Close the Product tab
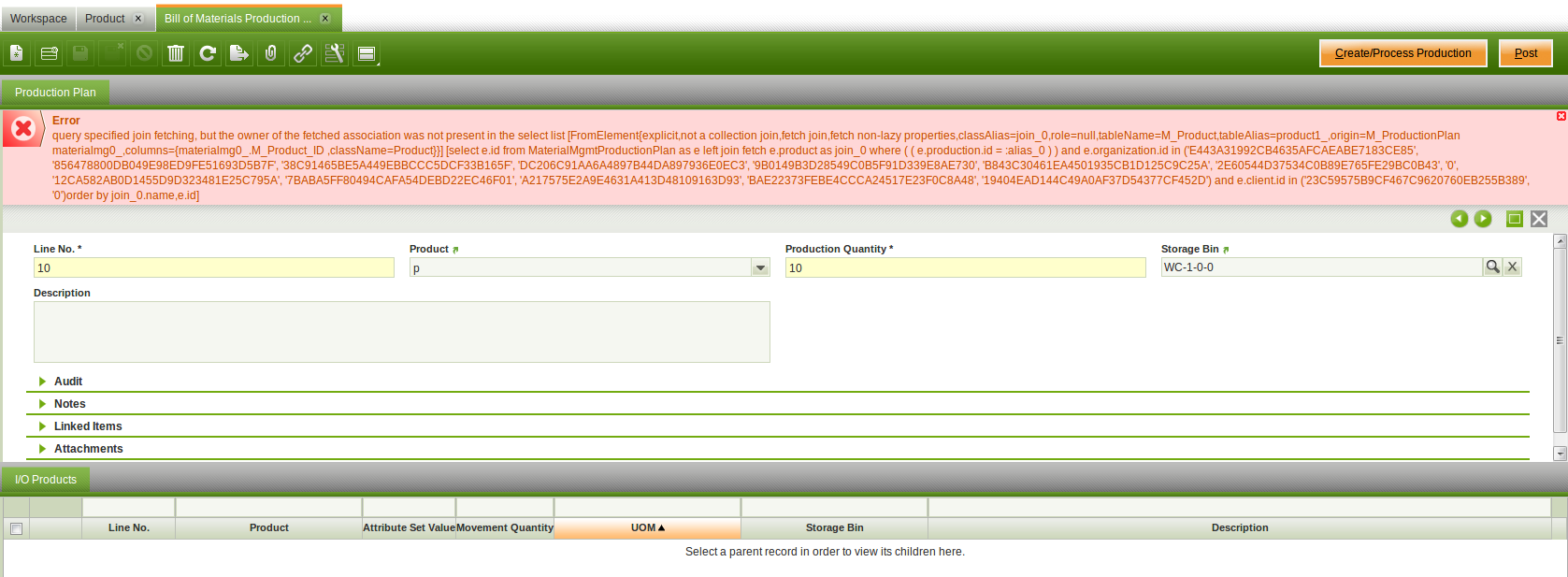Image resolution: width=1568 pixels, height=577 pixels. [138, 19]
